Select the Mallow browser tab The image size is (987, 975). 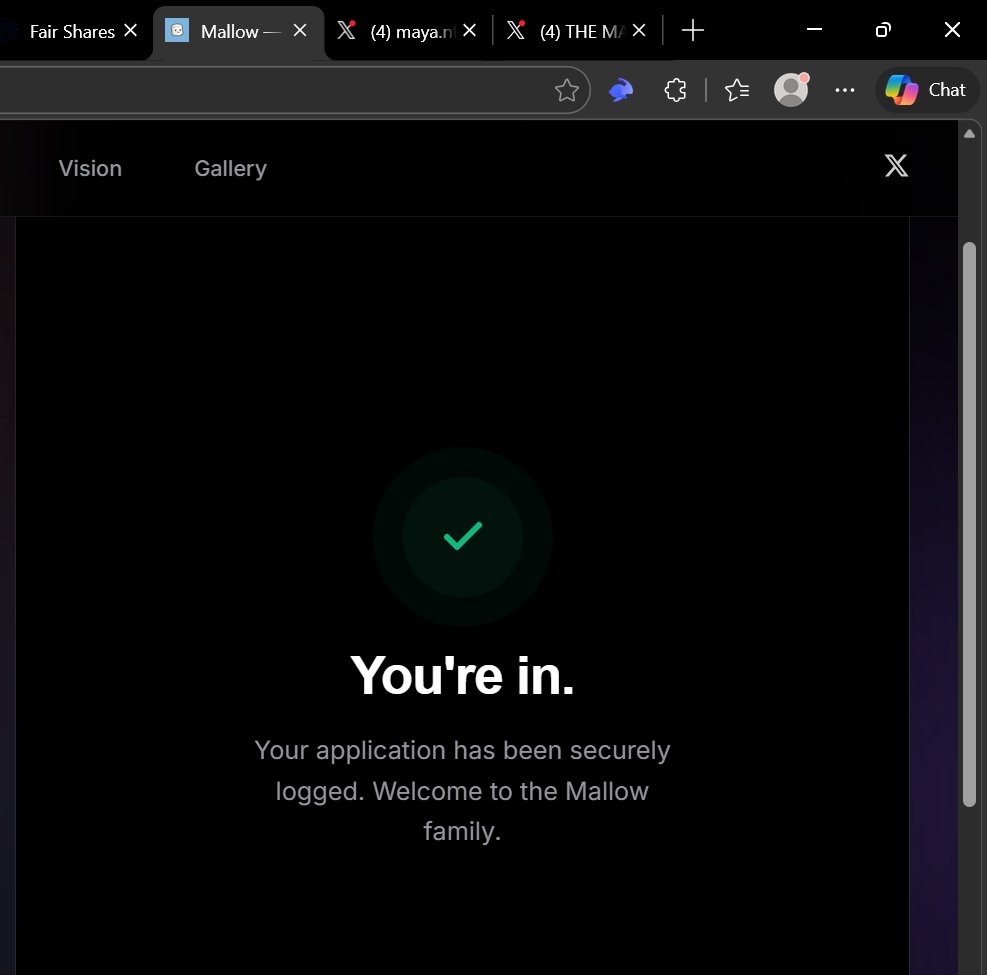click(238, 31)
